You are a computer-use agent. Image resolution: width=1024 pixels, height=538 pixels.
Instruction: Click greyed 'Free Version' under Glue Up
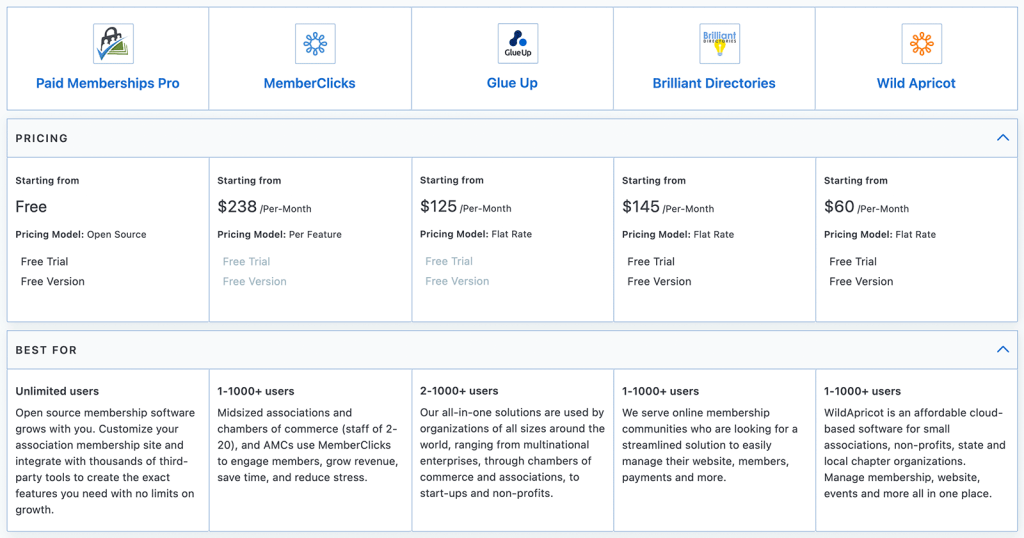click(457, 281)
